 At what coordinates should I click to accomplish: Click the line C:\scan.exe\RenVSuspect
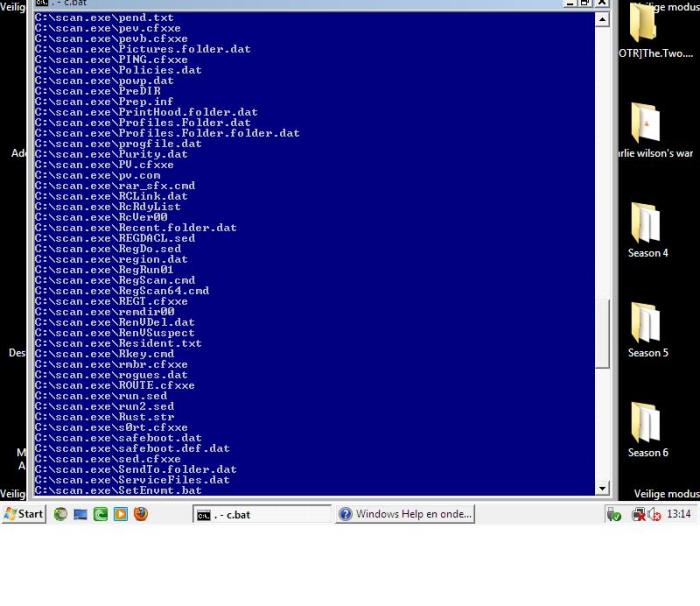115,333
